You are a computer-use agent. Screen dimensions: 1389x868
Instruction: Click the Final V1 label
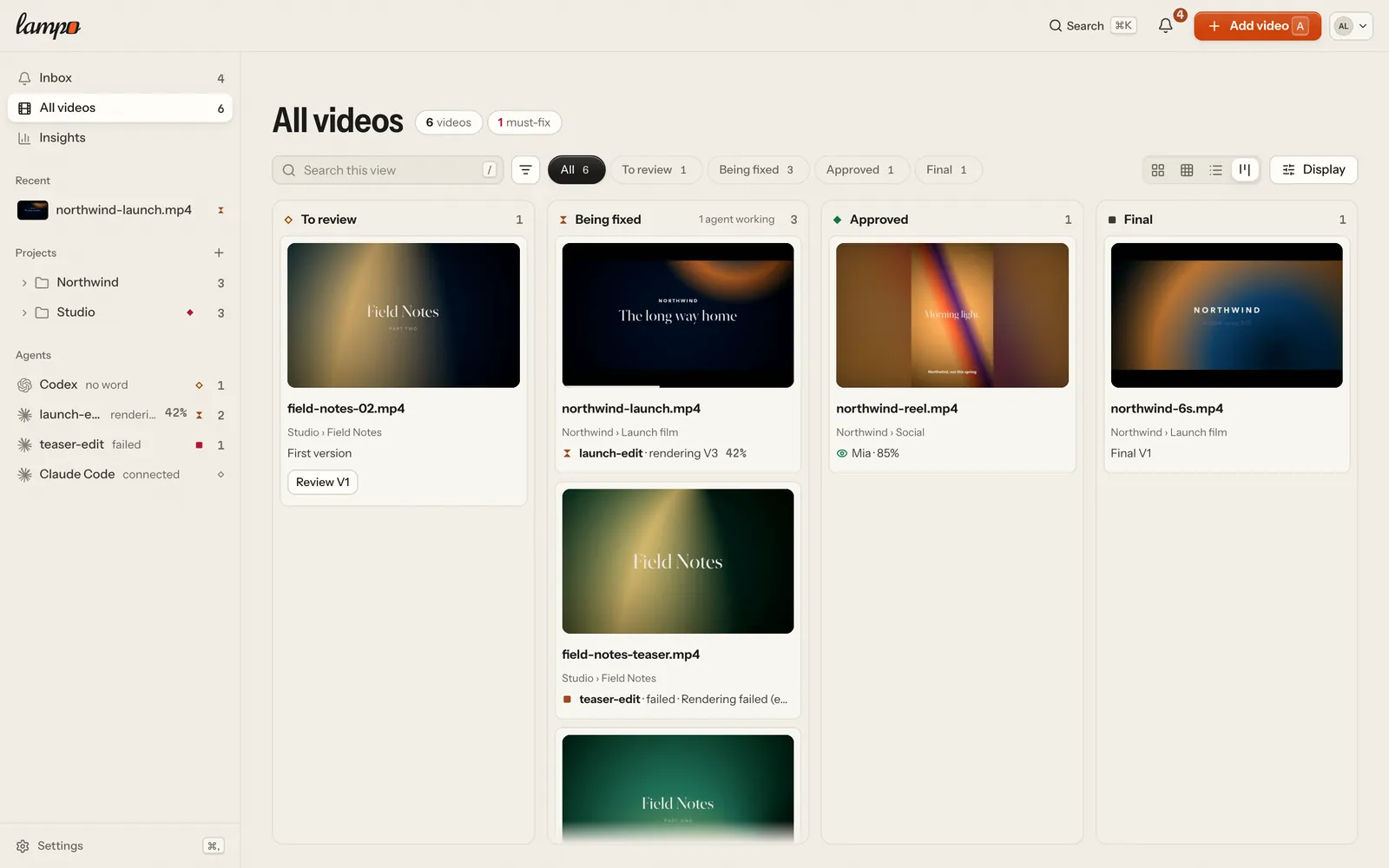tap(1131, 453)
